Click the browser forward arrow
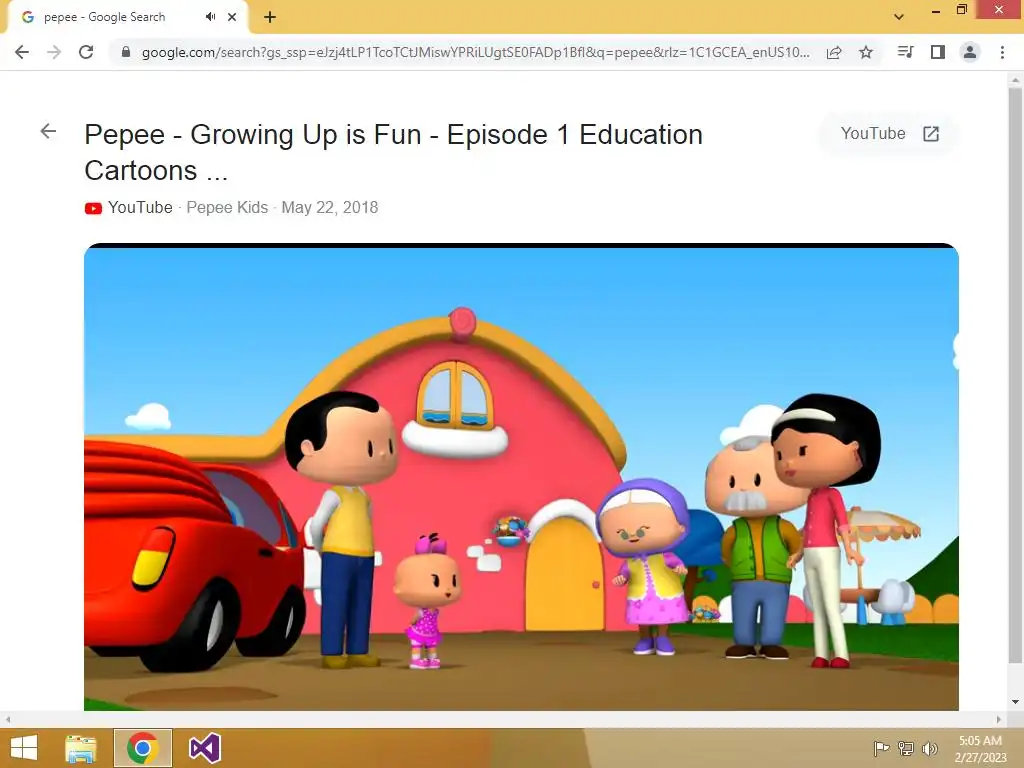The height and width of the screenshot is (768, 1024). pos(54,52)
